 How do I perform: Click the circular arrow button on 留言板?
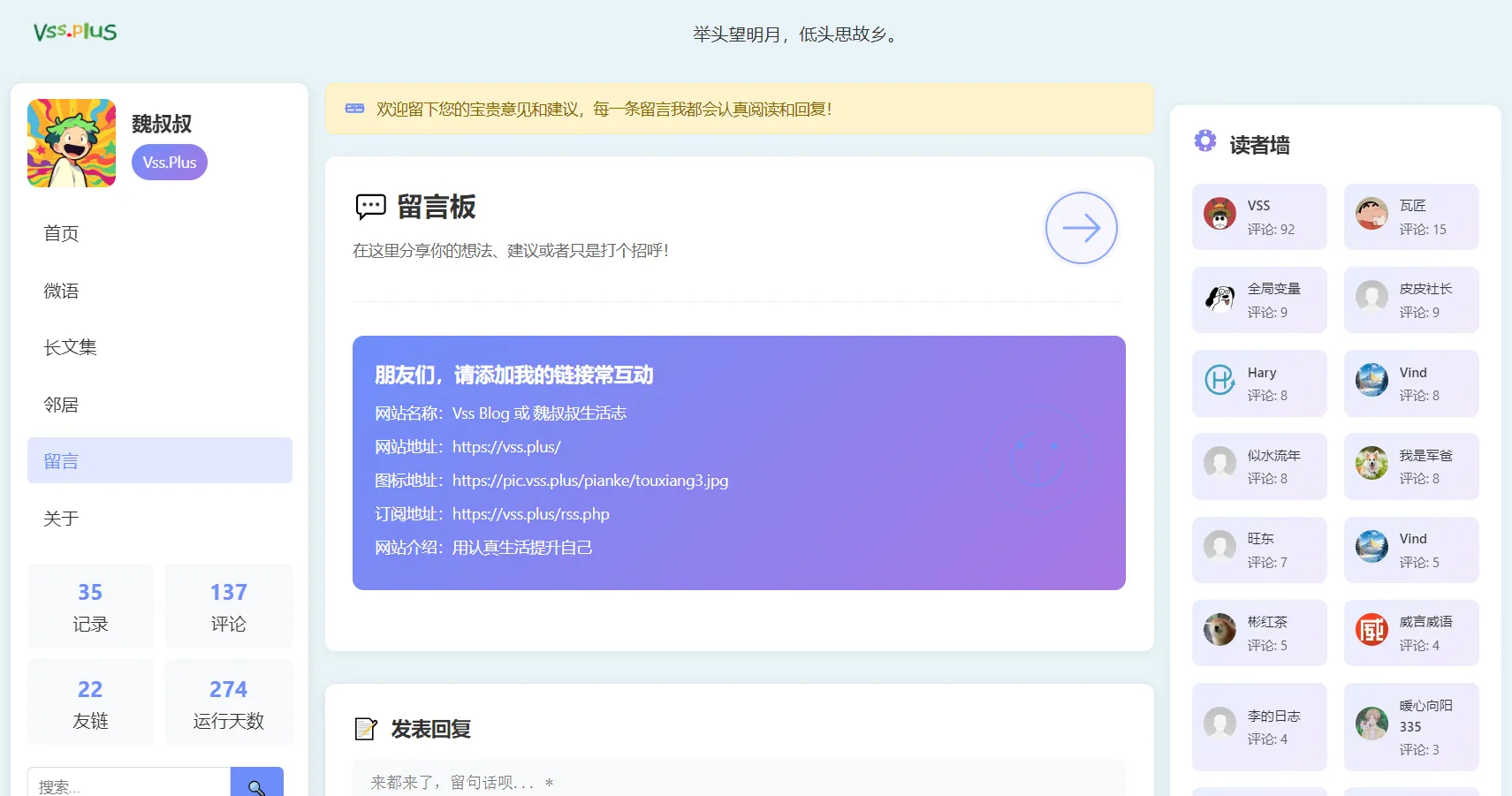[1081, 228]
